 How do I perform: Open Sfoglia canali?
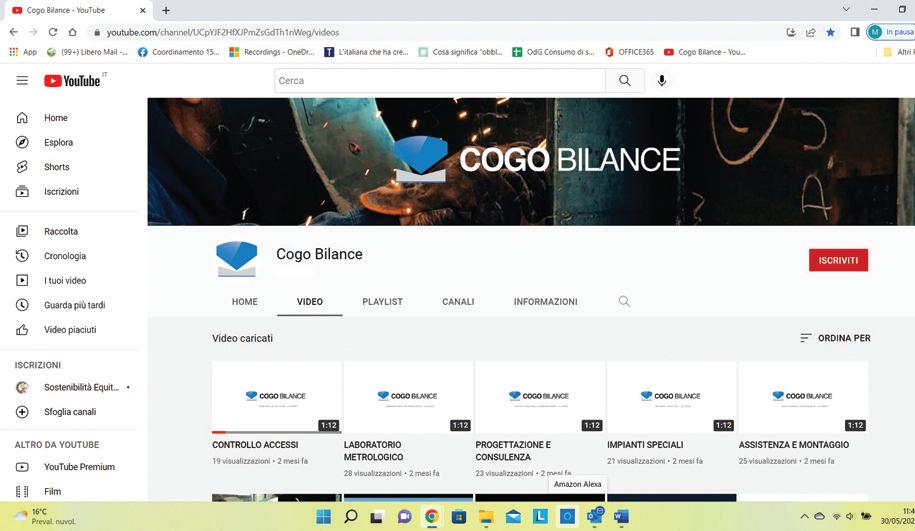click(x=70, y=412)
